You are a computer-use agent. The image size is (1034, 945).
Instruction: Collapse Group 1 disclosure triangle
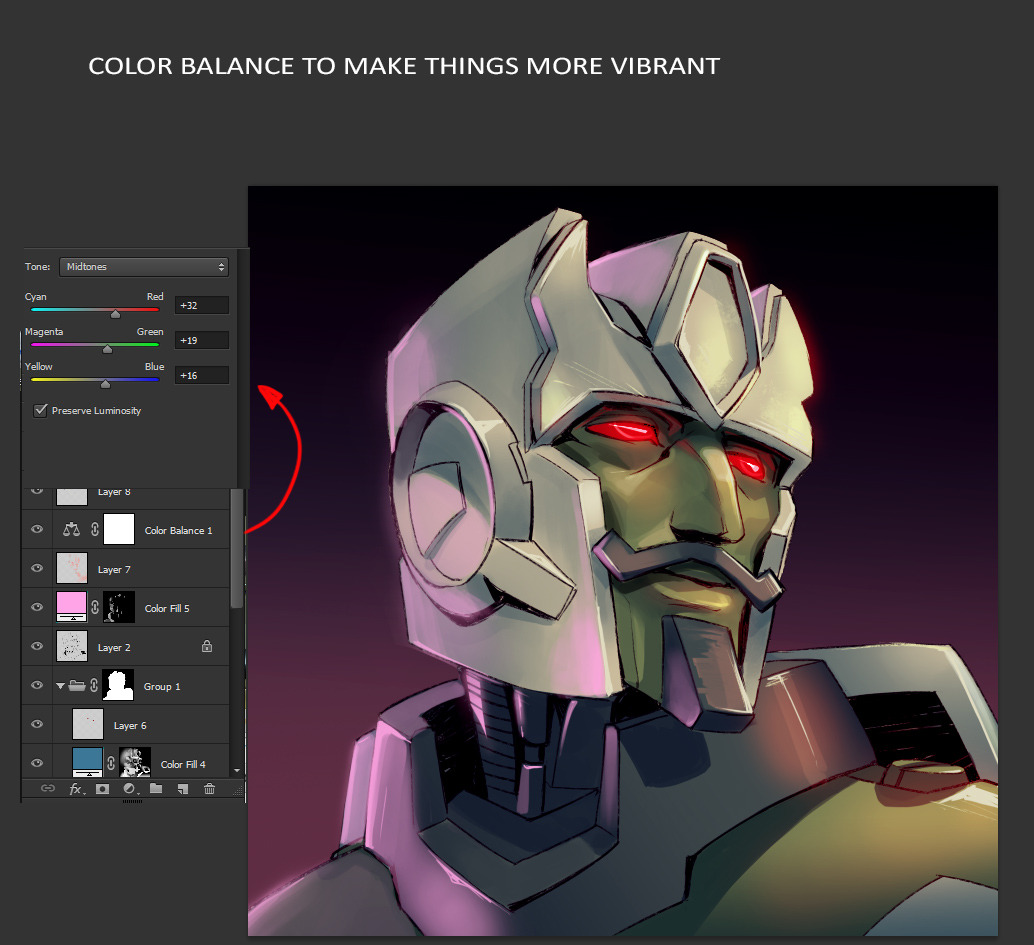[x=61, y=686]
